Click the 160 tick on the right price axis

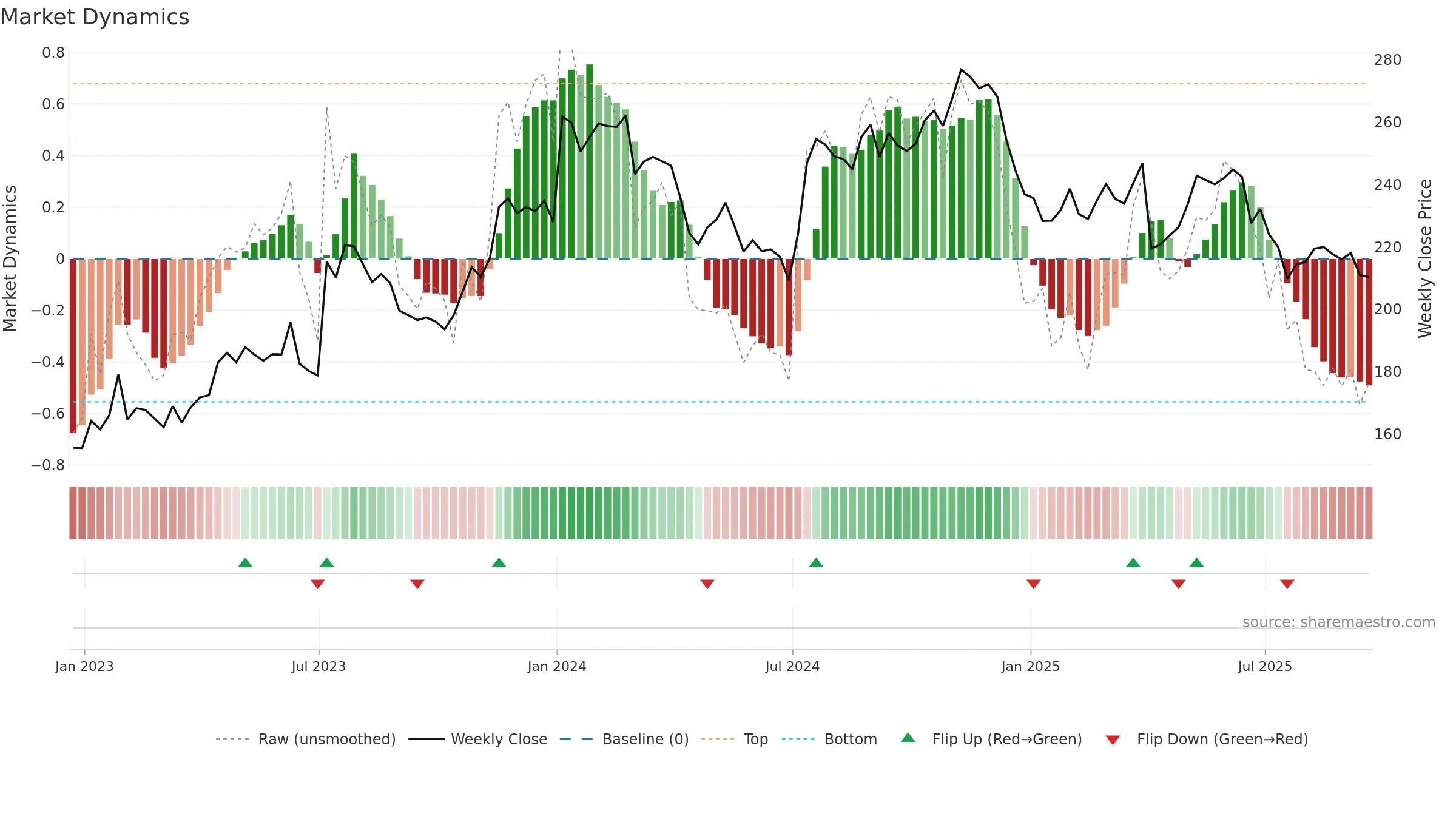tap(1388, 434)
